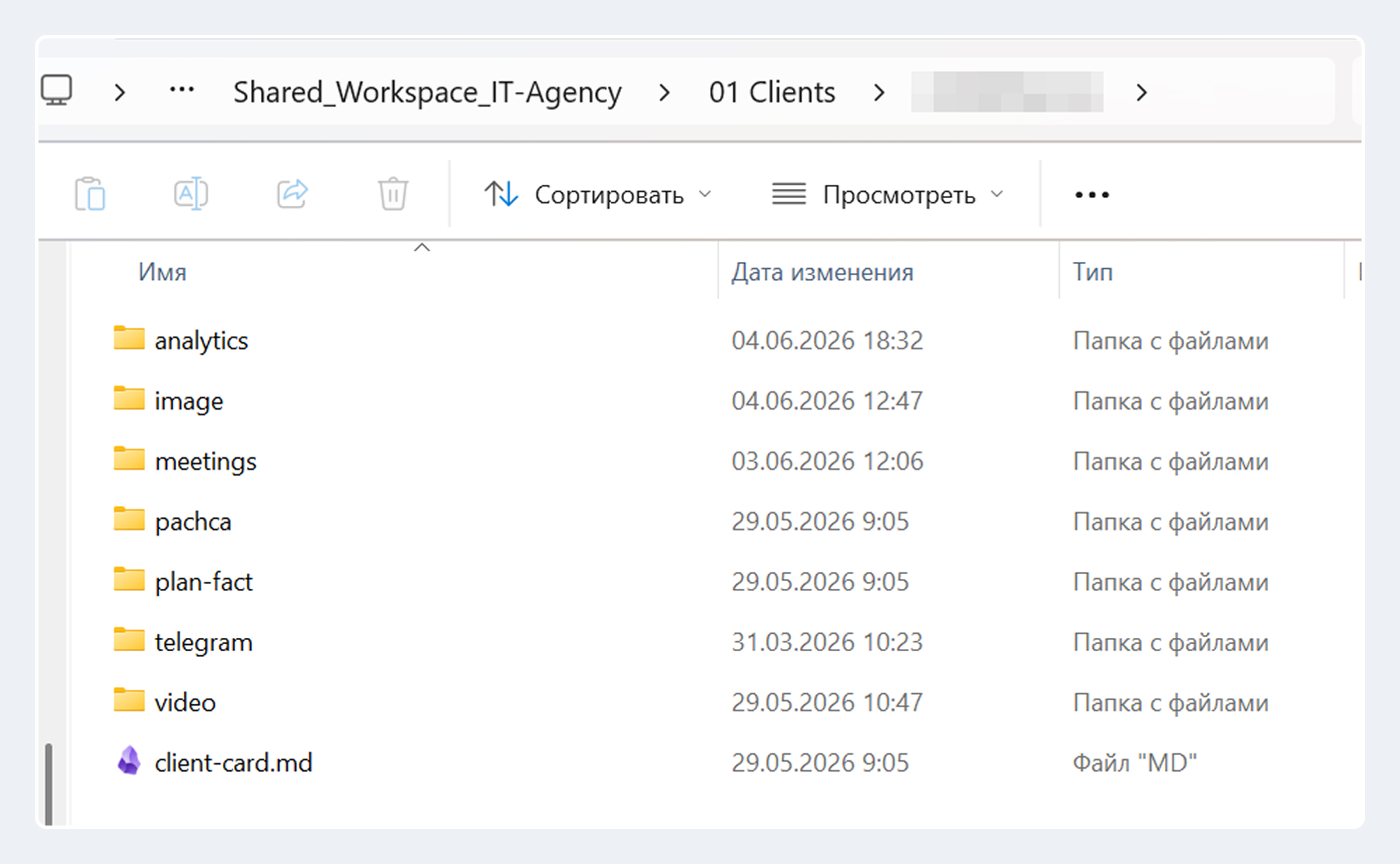The height and width of the screenshot is (864, 1400).
Task: Expand chevron after Shared_Workspace_IT-Agency
Action: pos(664,92)
